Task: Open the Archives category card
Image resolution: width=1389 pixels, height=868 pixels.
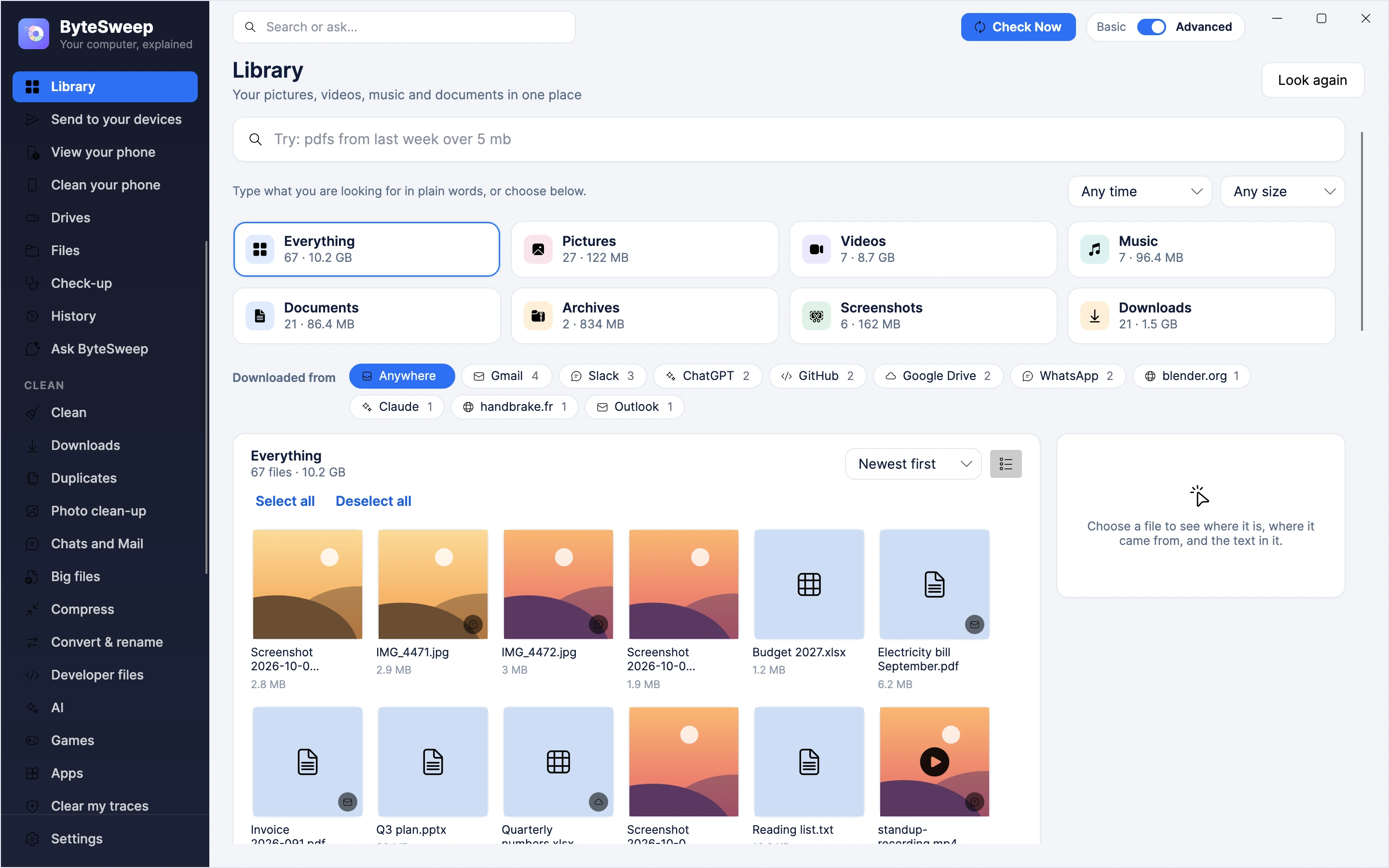Action: [x=644, y=316]
